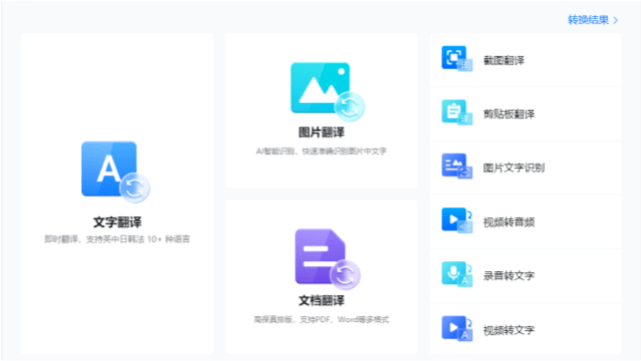Click the 图片翻译 title text
Image resolution: width=641 pixels, height=361 pixels.
(x=321, y=132)
